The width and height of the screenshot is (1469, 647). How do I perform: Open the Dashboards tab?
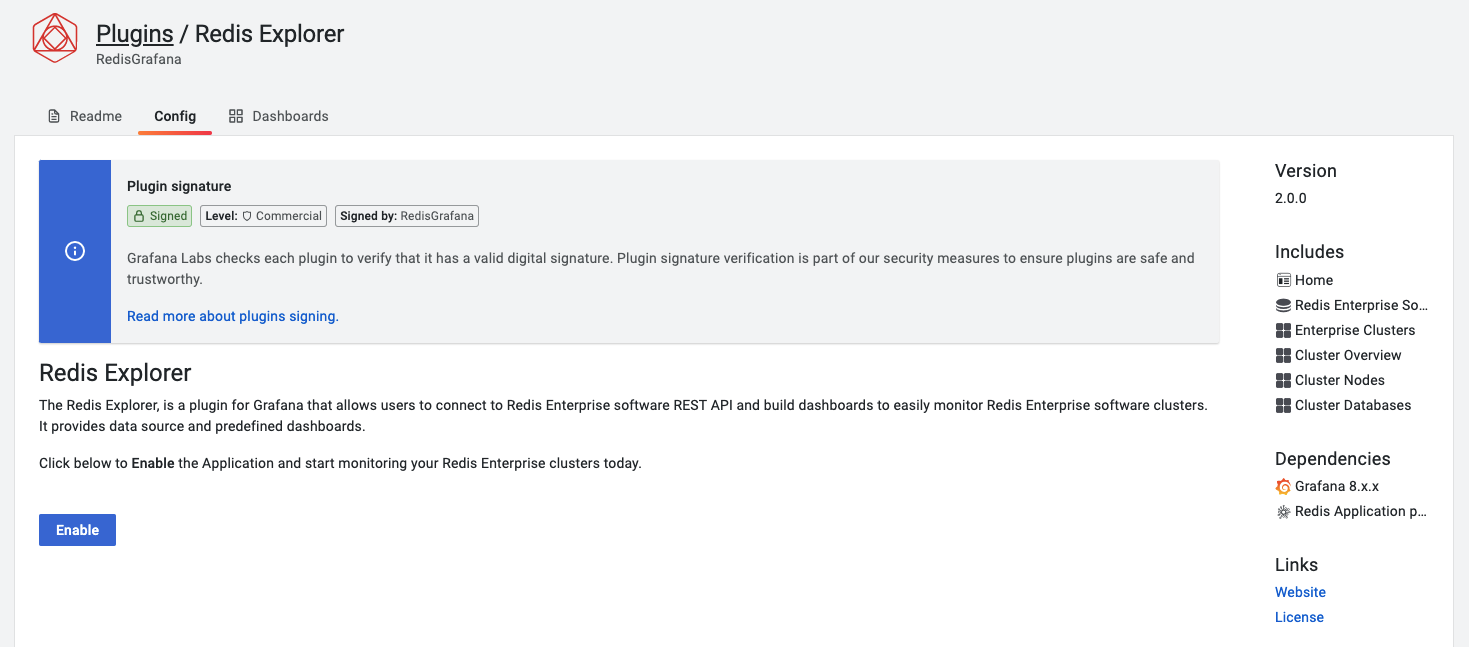tap(290, 115)
